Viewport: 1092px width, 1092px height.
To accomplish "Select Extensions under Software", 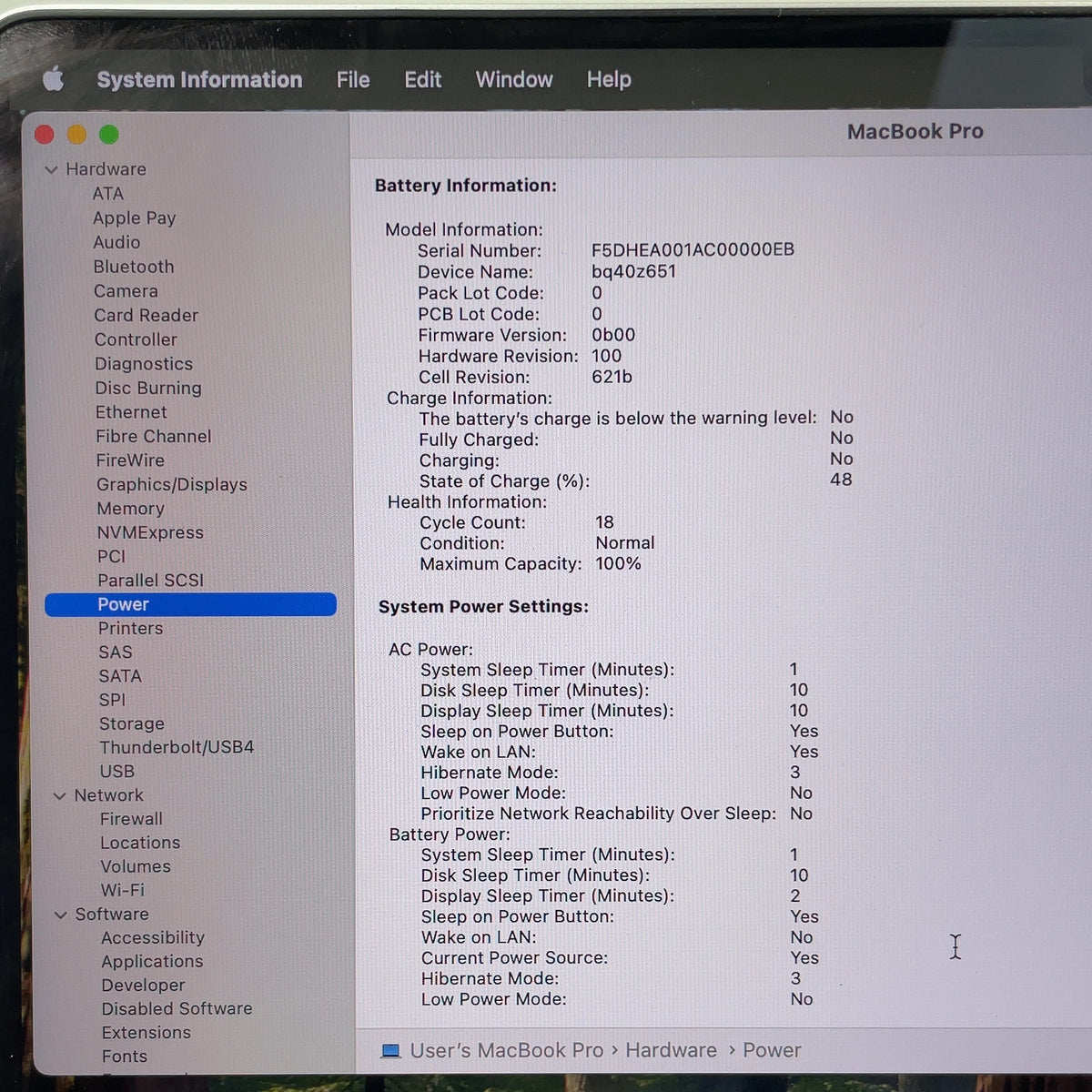I will [x=147, y=1032].
